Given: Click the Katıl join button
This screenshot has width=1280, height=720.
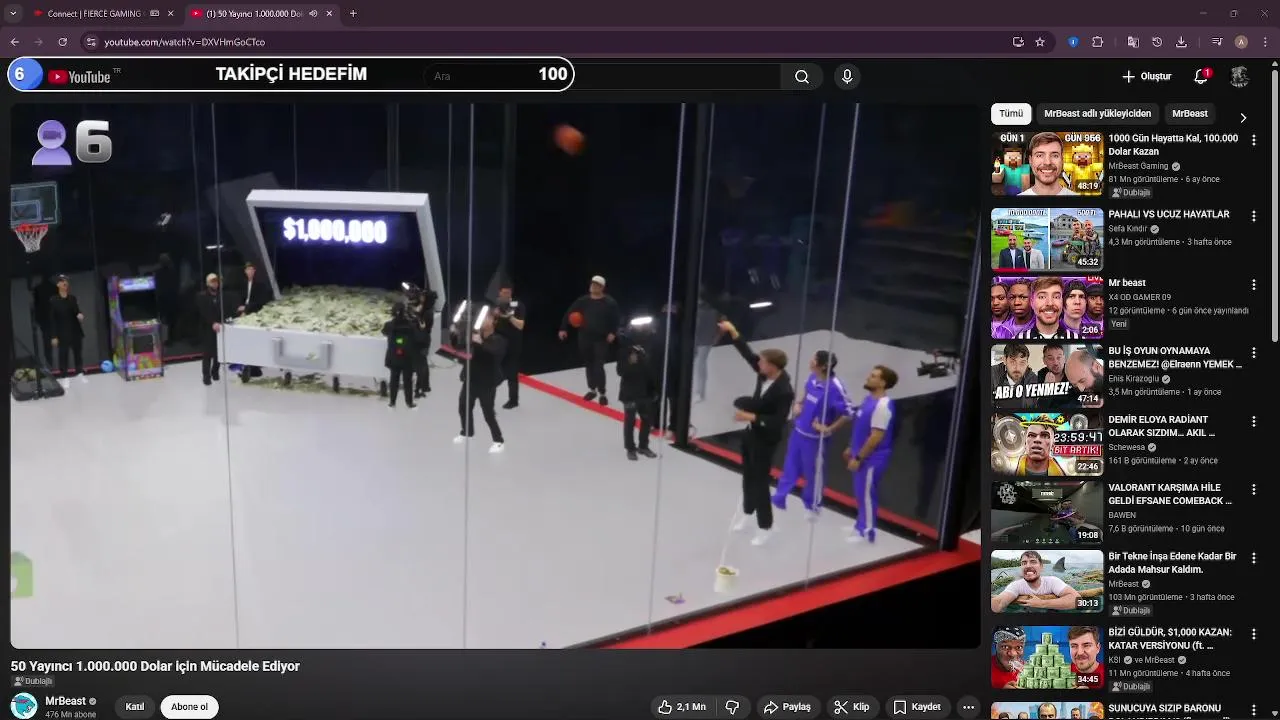Looking at the screenshot, I should 135,707.
